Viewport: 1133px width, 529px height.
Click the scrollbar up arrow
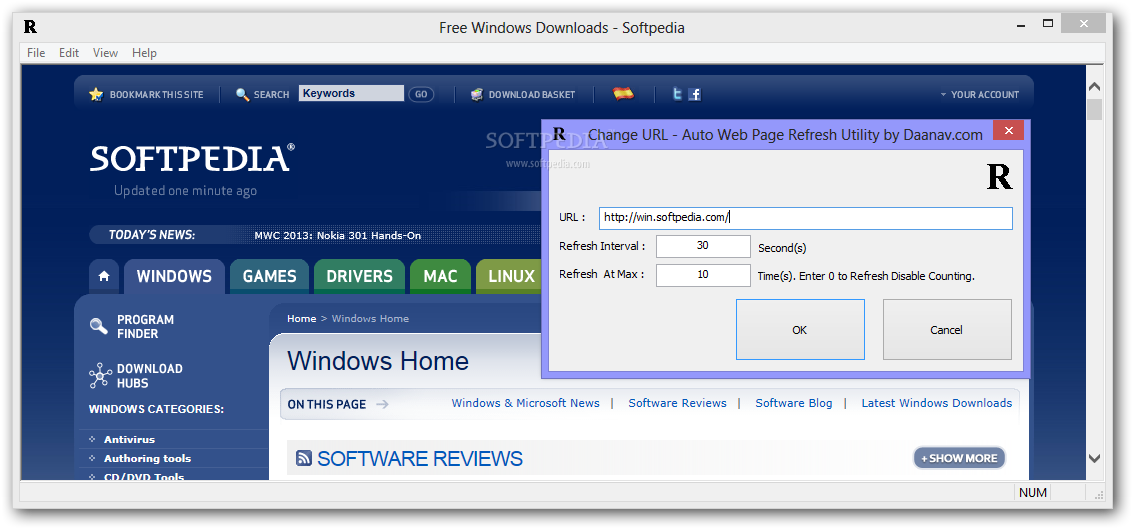click(x=1094, y=87)
